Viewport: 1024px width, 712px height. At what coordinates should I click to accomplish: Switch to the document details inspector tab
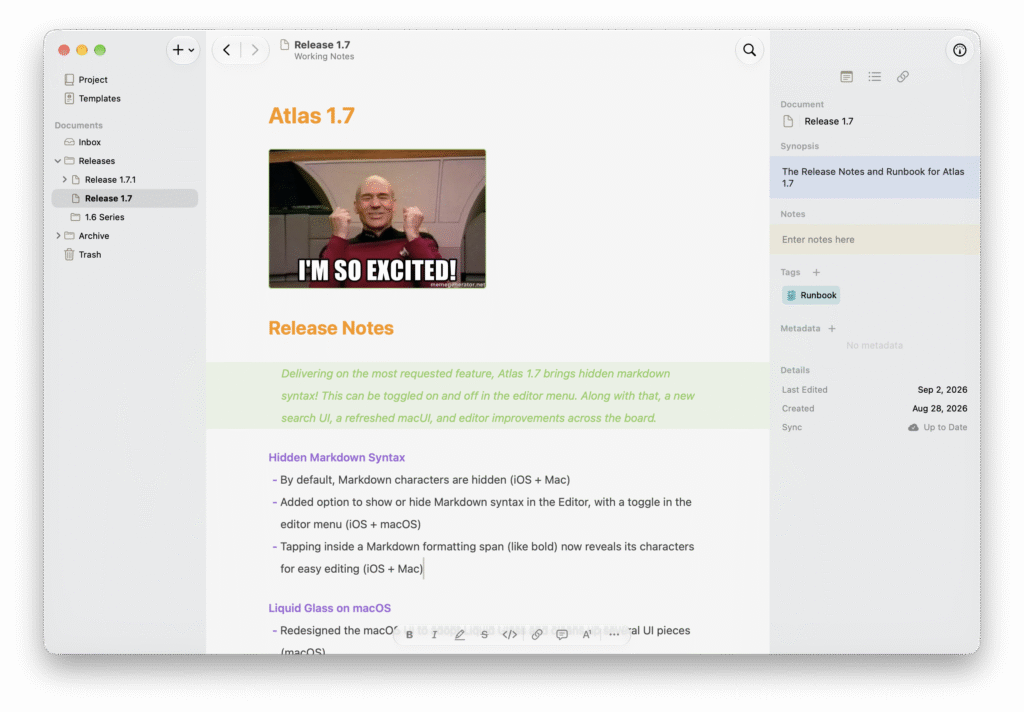coord(846,76)
